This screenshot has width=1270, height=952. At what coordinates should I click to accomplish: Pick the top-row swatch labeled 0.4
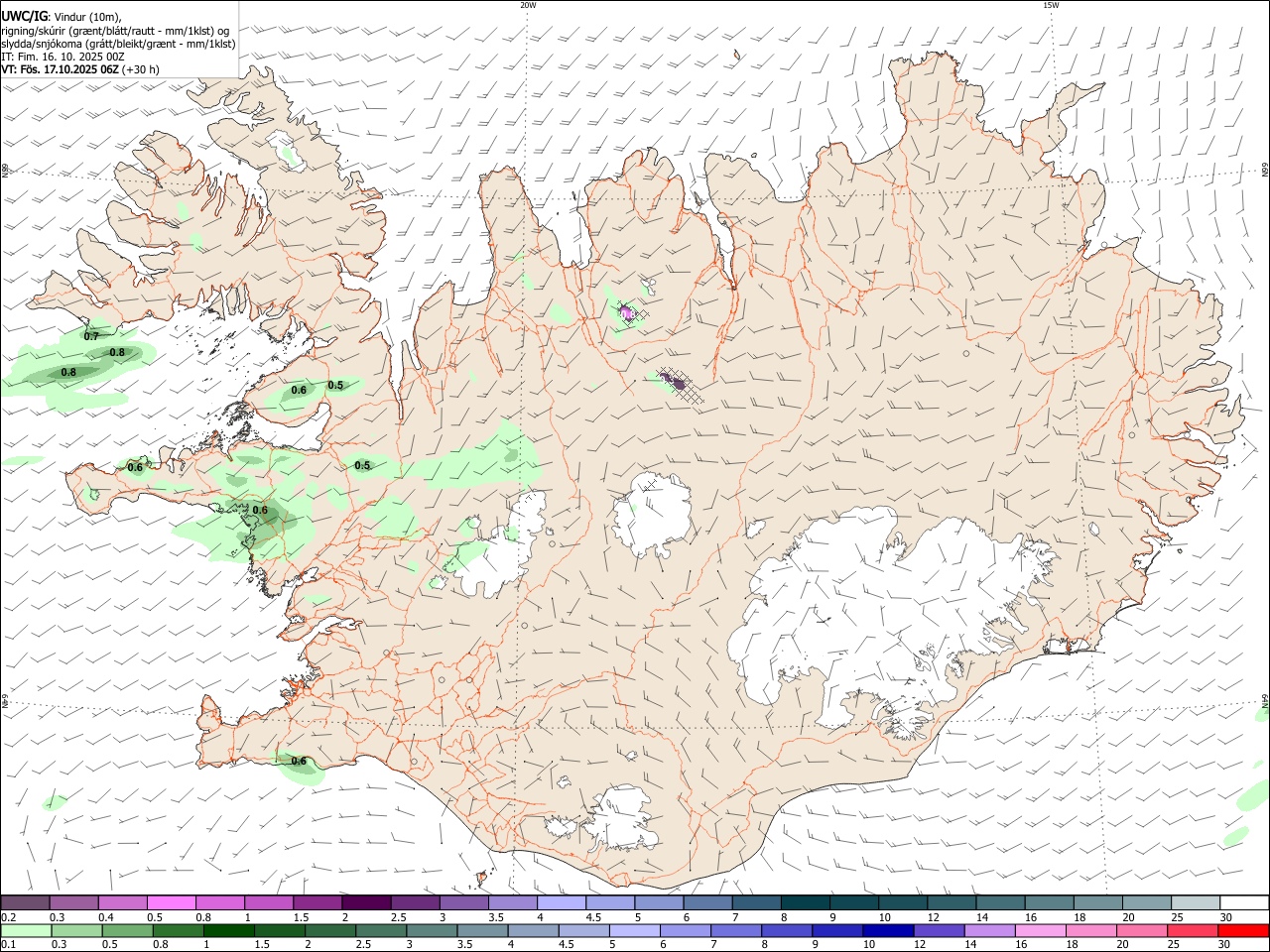point(122,902)
